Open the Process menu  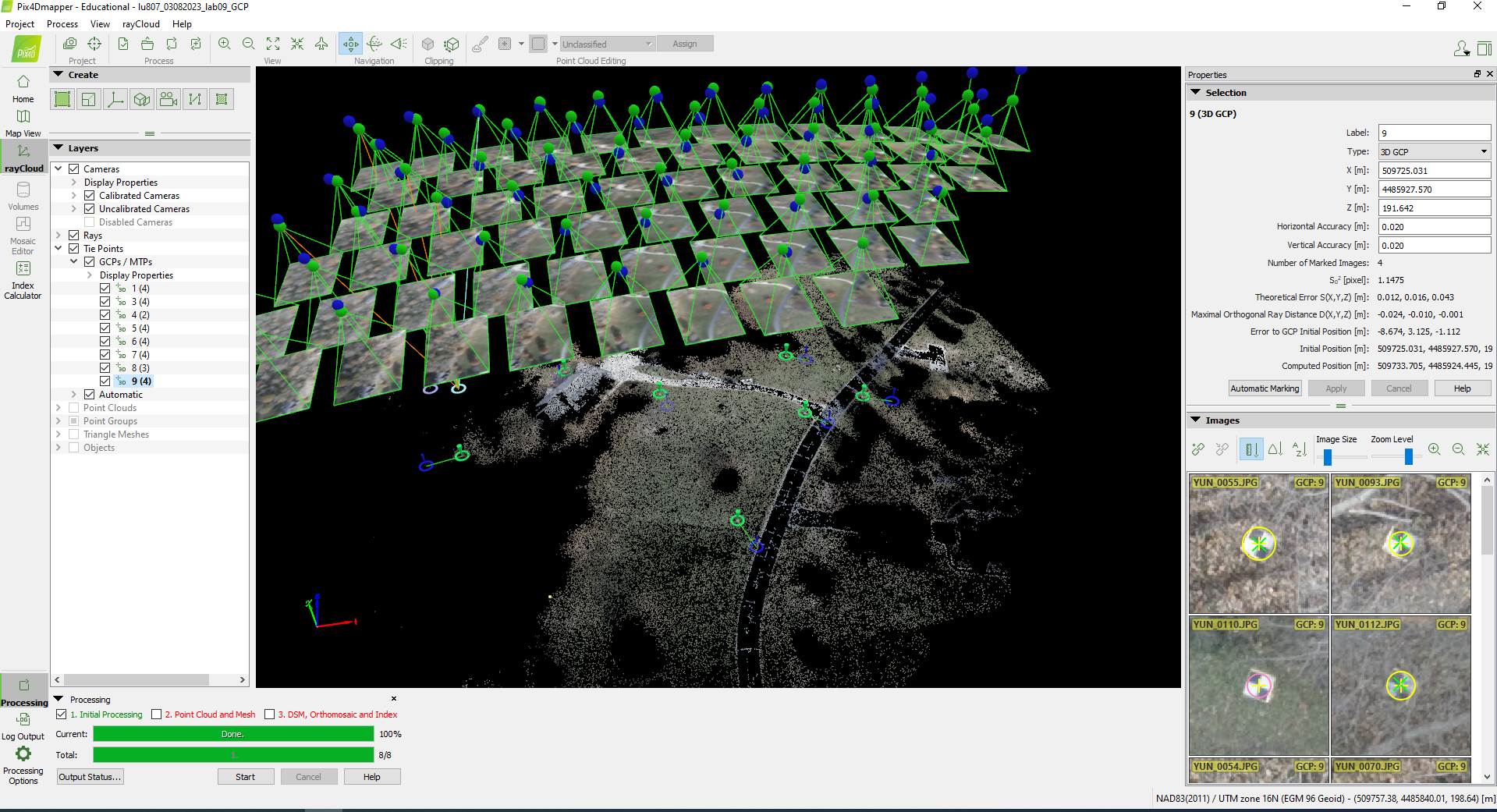62,24
